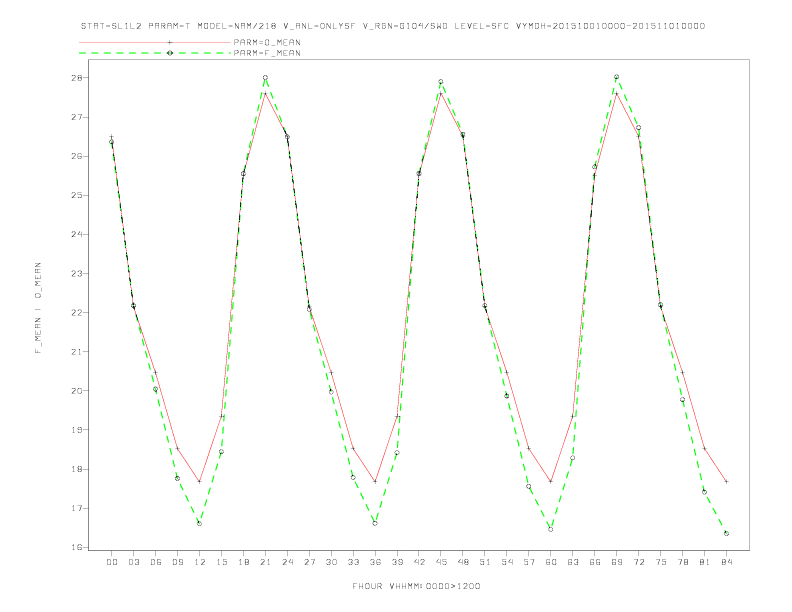Click the x-axis tick label 84
The width and height of the screenshot is (792, 612).
726,562
